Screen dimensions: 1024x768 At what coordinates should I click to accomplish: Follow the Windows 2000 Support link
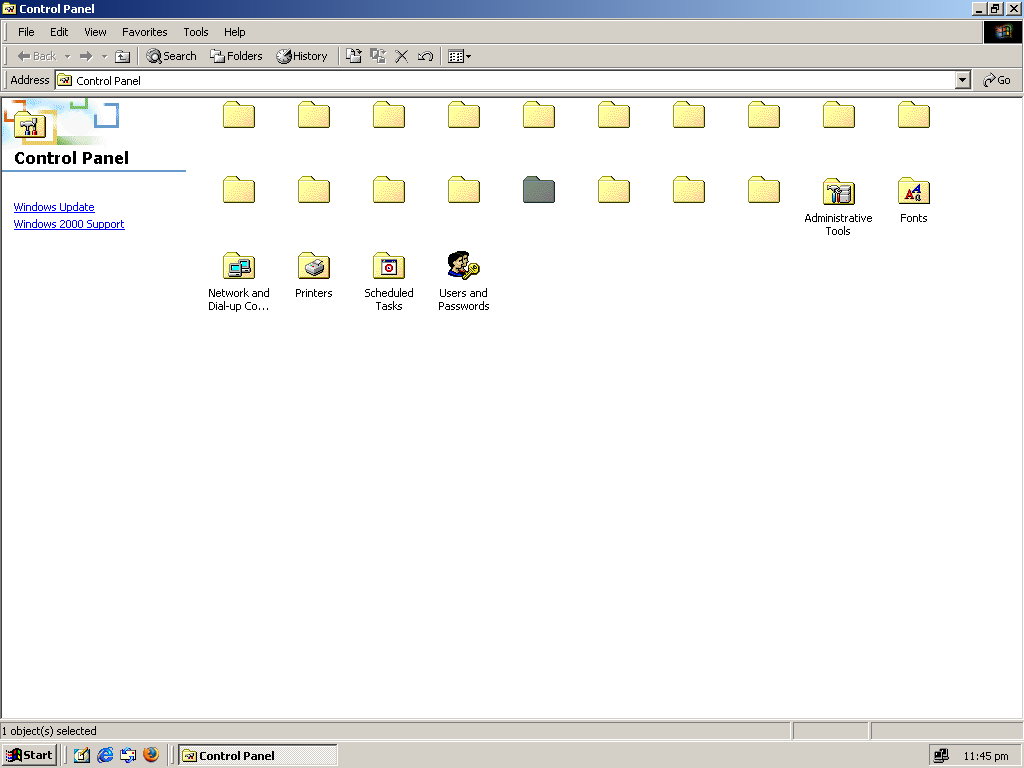pyautogui.click(x=69, y=224)
